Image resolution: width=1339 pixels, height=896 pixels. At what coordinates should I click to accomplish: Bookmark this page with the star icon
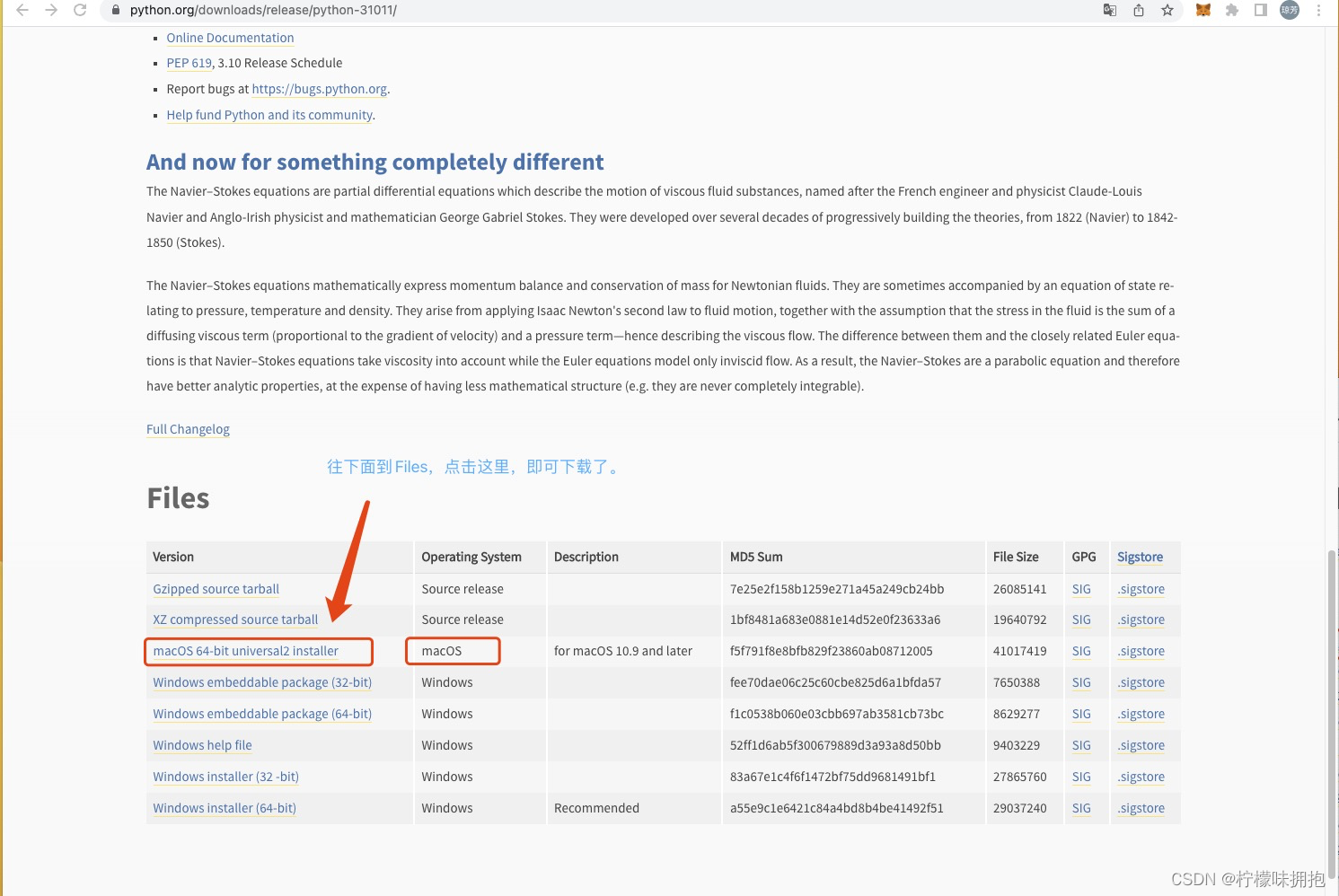[1167, 10]
